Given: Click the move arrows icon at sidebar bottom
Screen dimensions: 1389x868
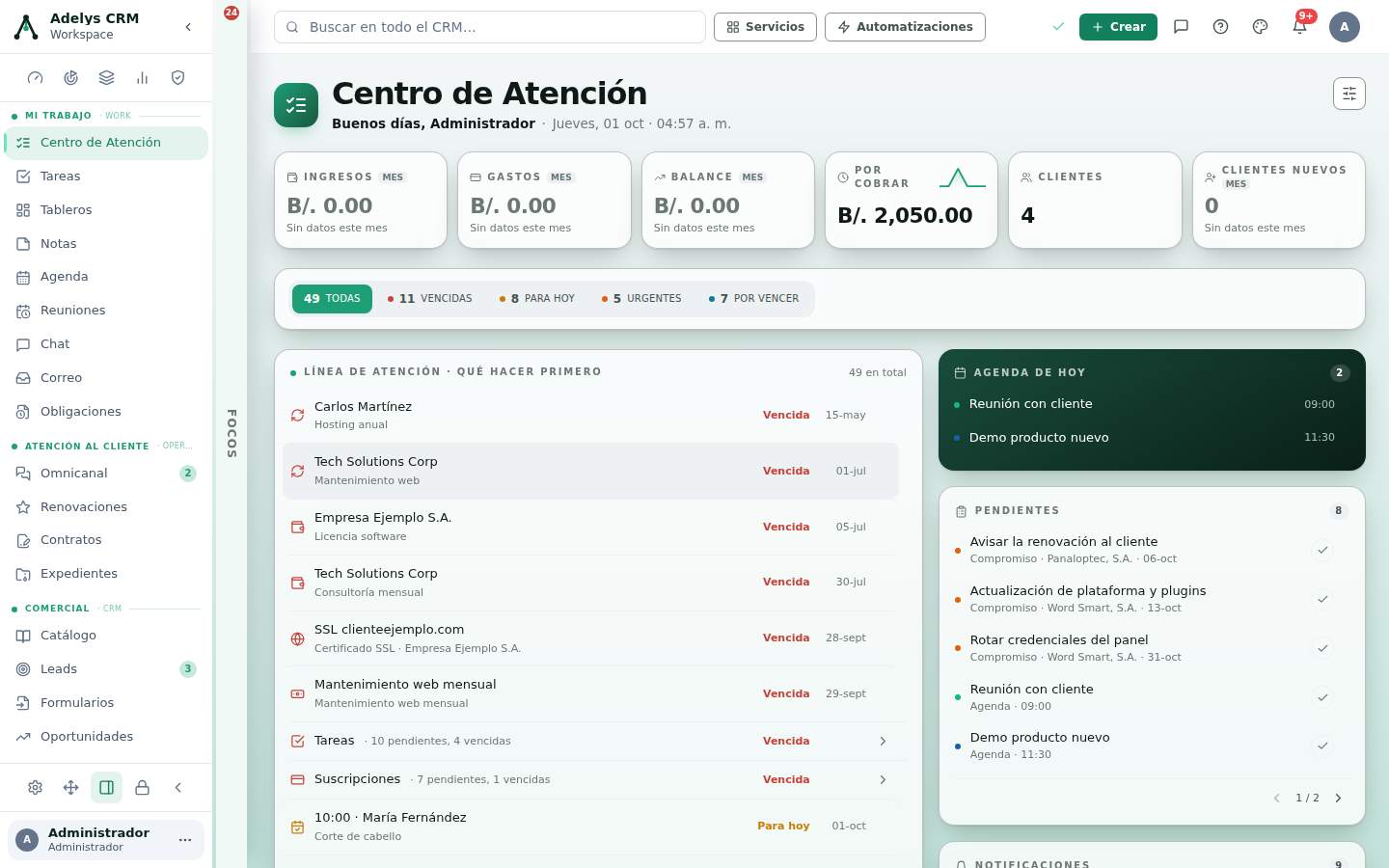Looking at the screenshot, I should [x=71, y=788].
